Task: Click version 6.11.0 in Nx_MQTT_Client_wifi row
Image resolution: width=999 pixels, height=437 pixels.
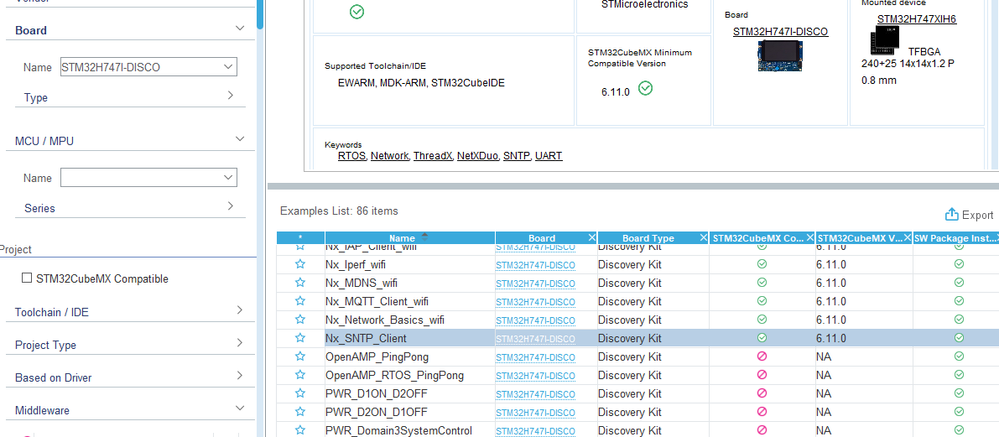Action: (831, 301)
